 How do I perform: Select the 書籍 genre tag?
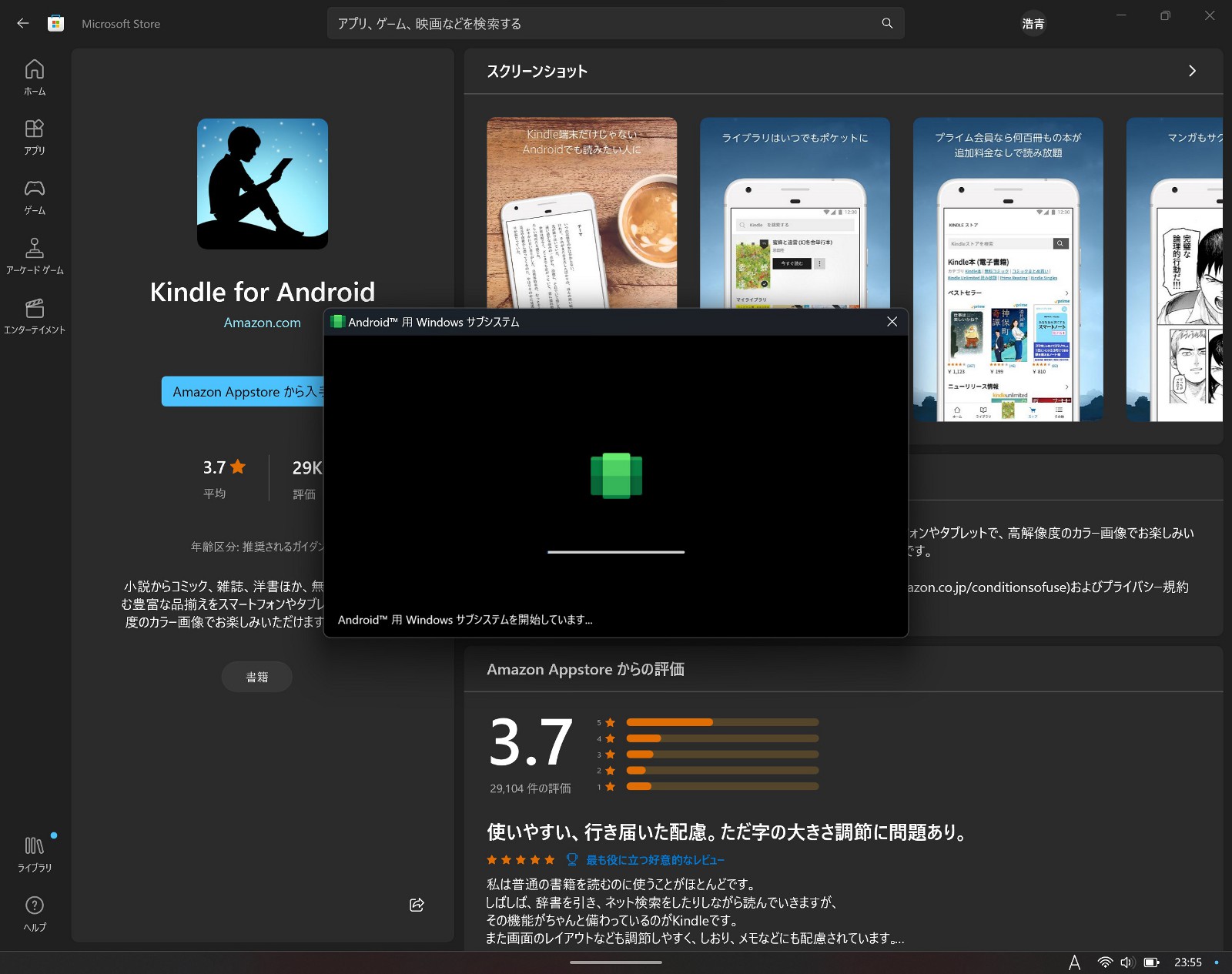[256, 677]
